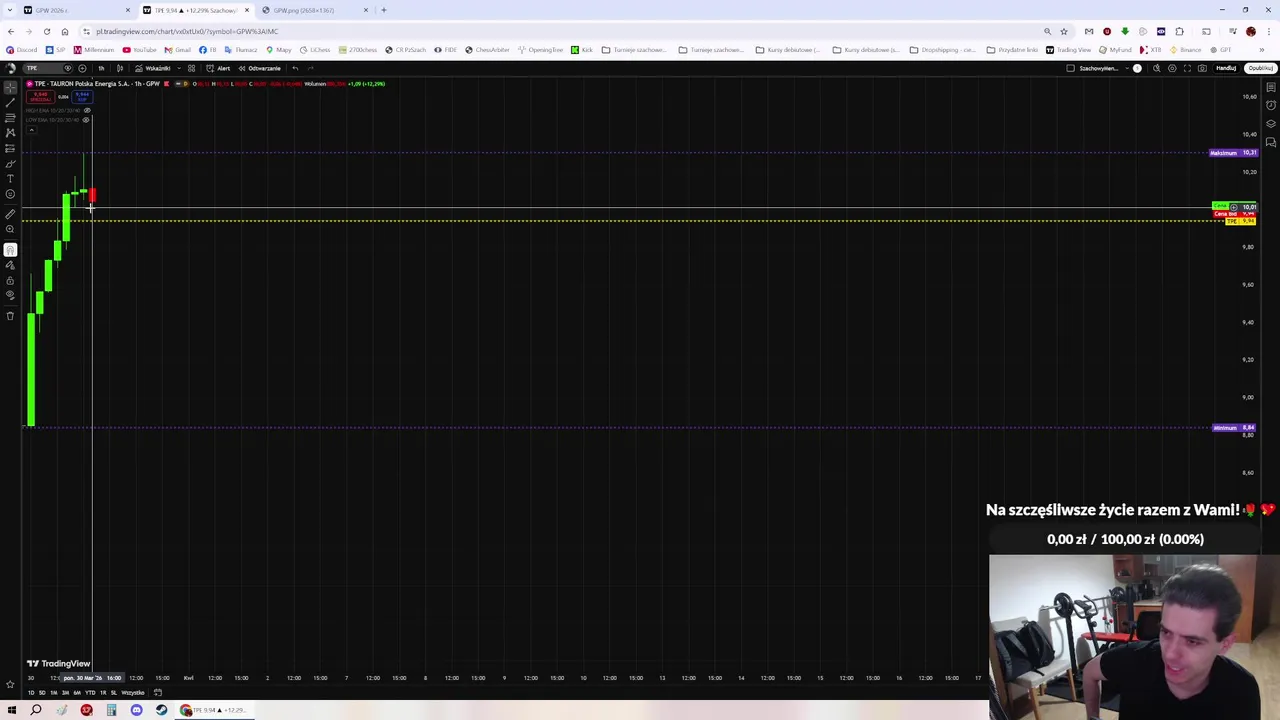Open Discord from the taskbar
The height and width of the screenshot is (720, 1280).
coord(136,710)
